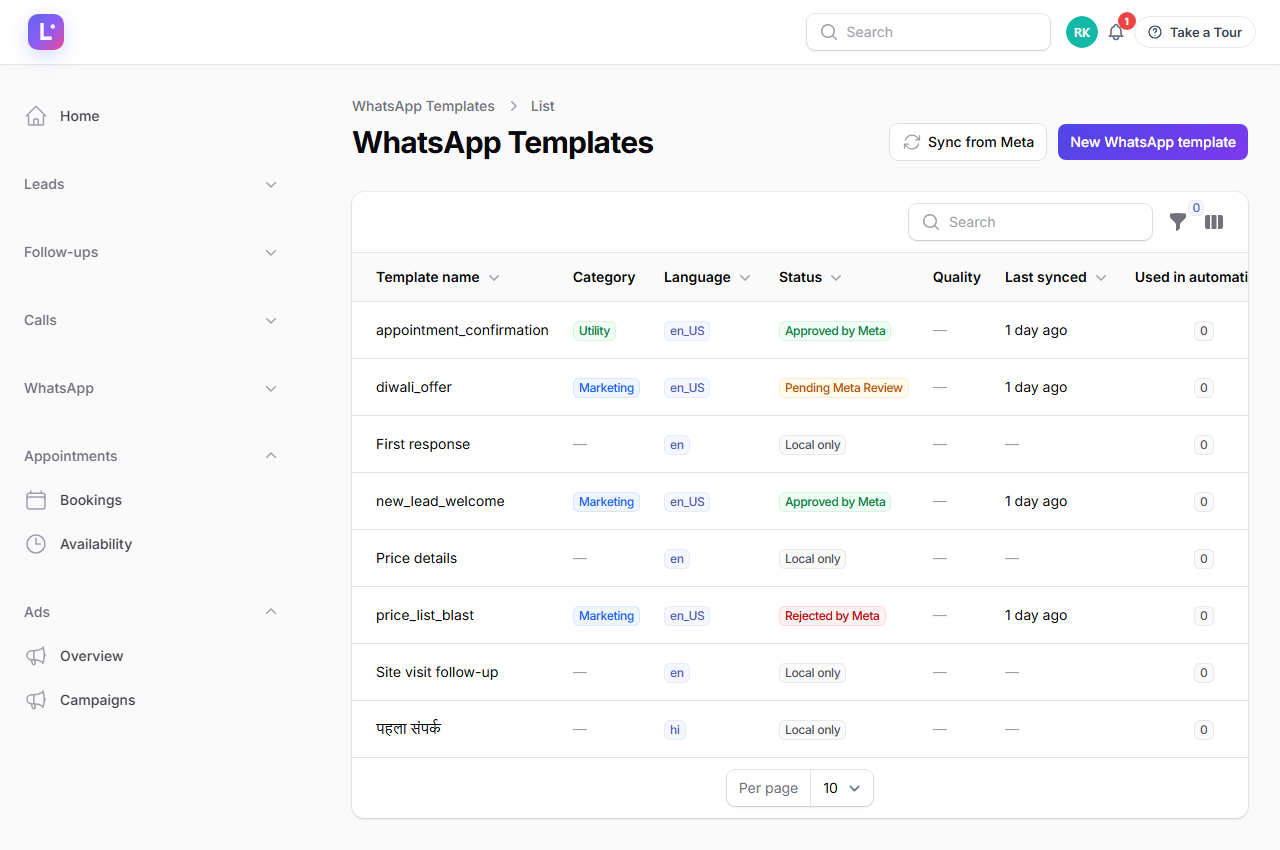Click the filter count badge 0
1280x850 pixels.
(x=1196, y=208)
